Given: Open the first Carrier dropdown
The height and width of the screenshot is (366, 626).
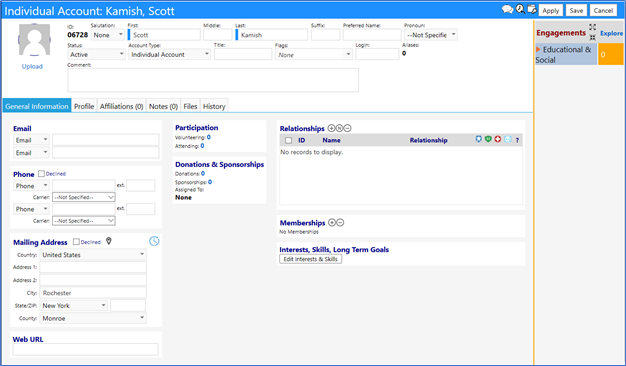Looking at the screenshot, I should point(84,198).
